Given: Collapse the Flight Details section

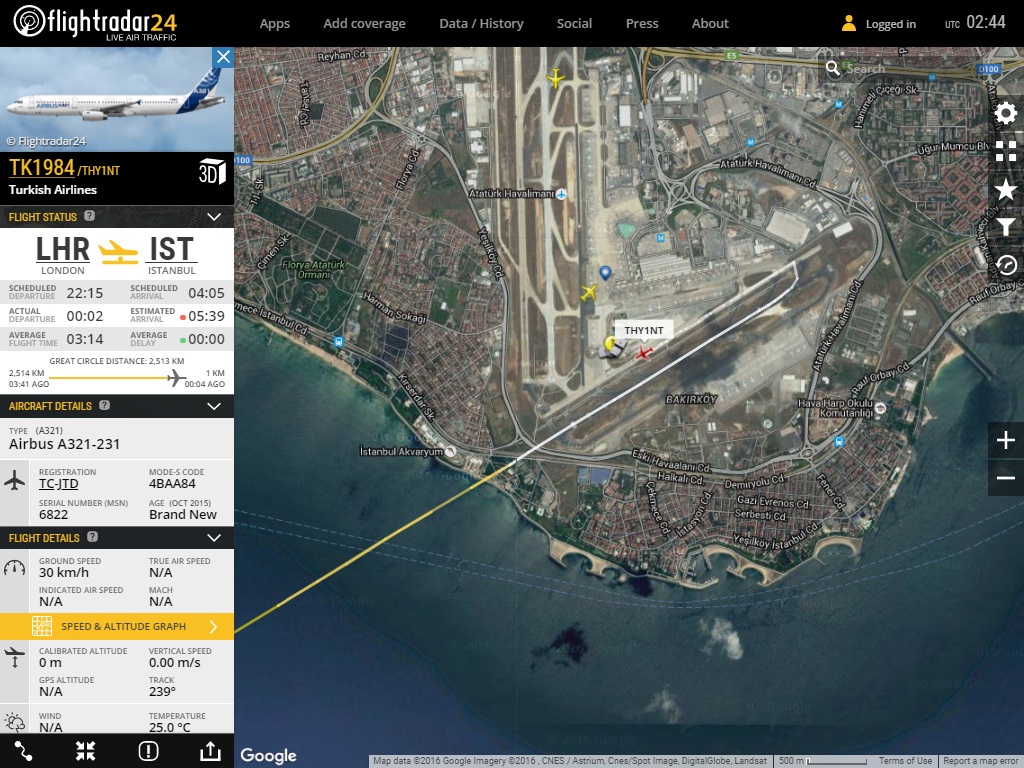Looking at the screenshot, I should coord(213,538).
